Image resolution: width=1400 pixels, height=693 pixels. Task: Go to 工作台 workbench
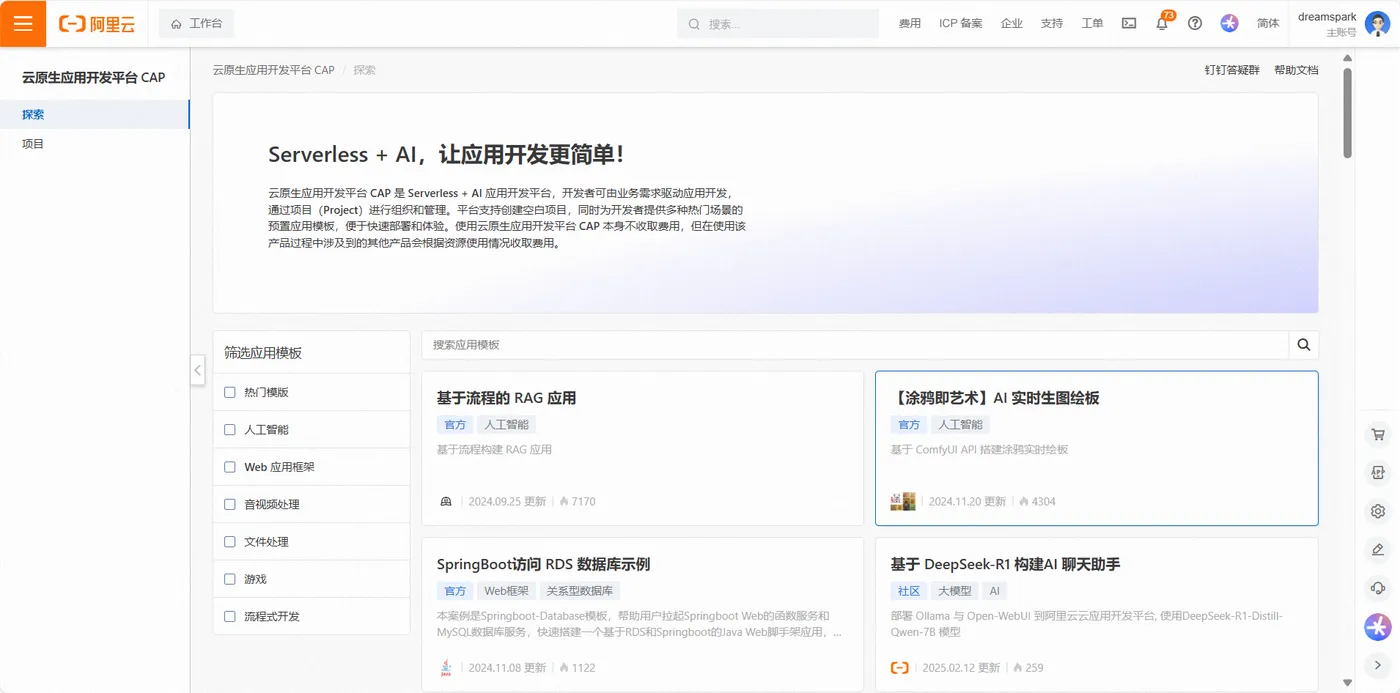coord(197,23)
